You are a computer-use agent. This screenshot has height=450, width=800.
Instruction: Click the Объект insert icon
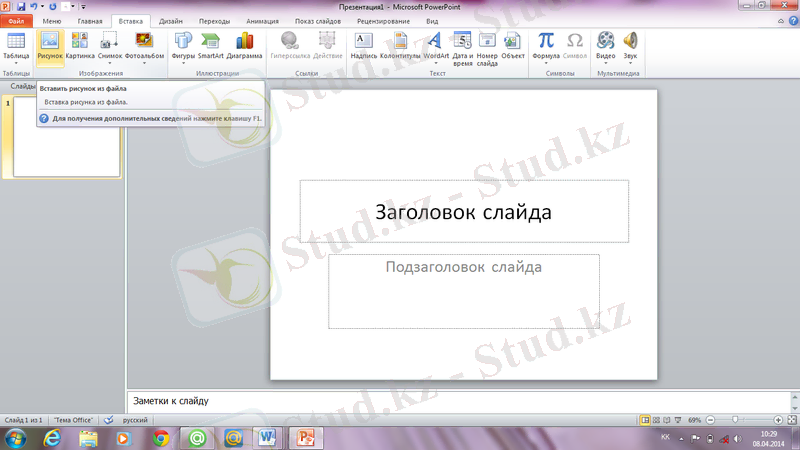[513, 45]
